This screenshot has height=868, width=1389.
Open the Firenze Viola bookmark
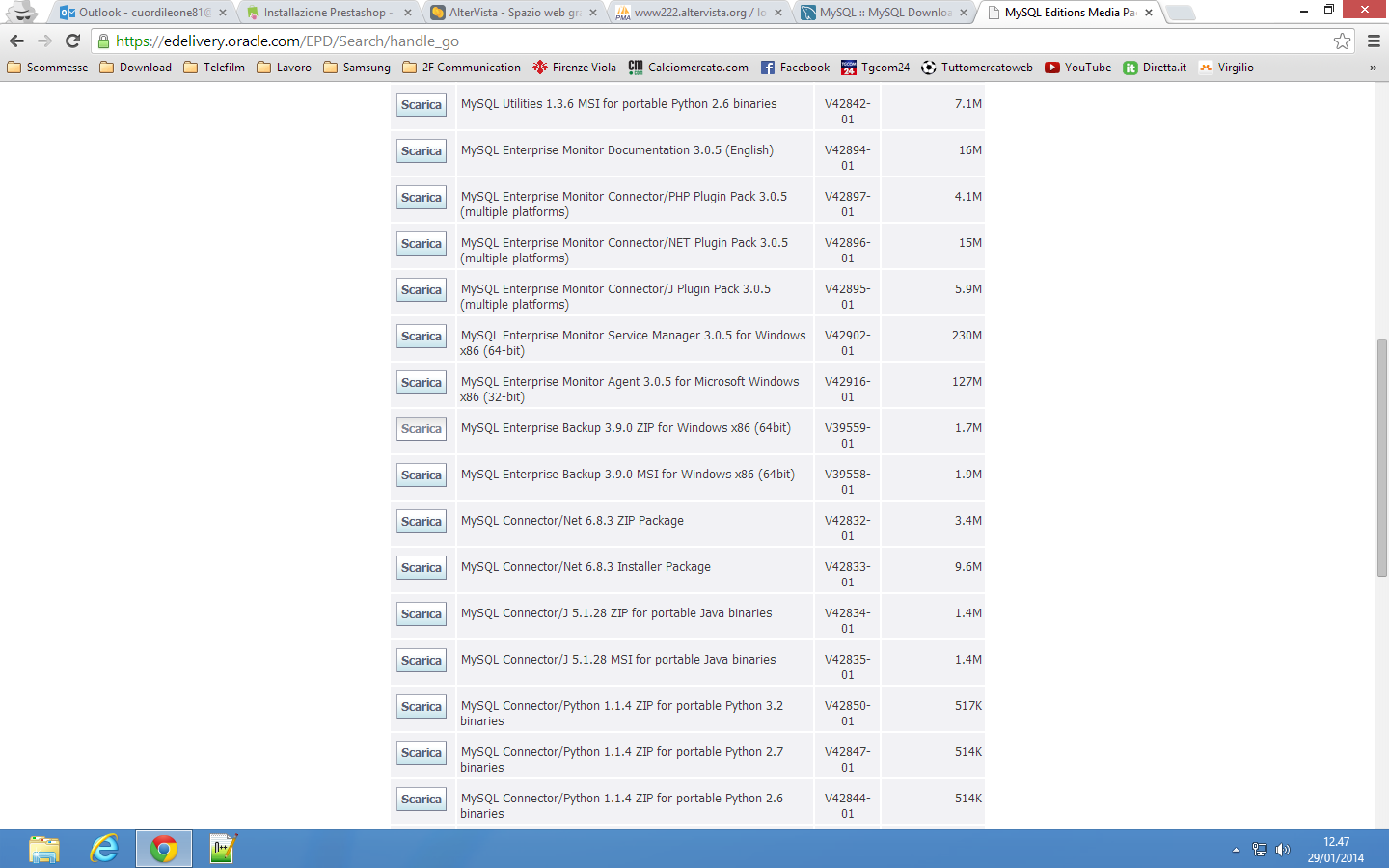(574, 68)
